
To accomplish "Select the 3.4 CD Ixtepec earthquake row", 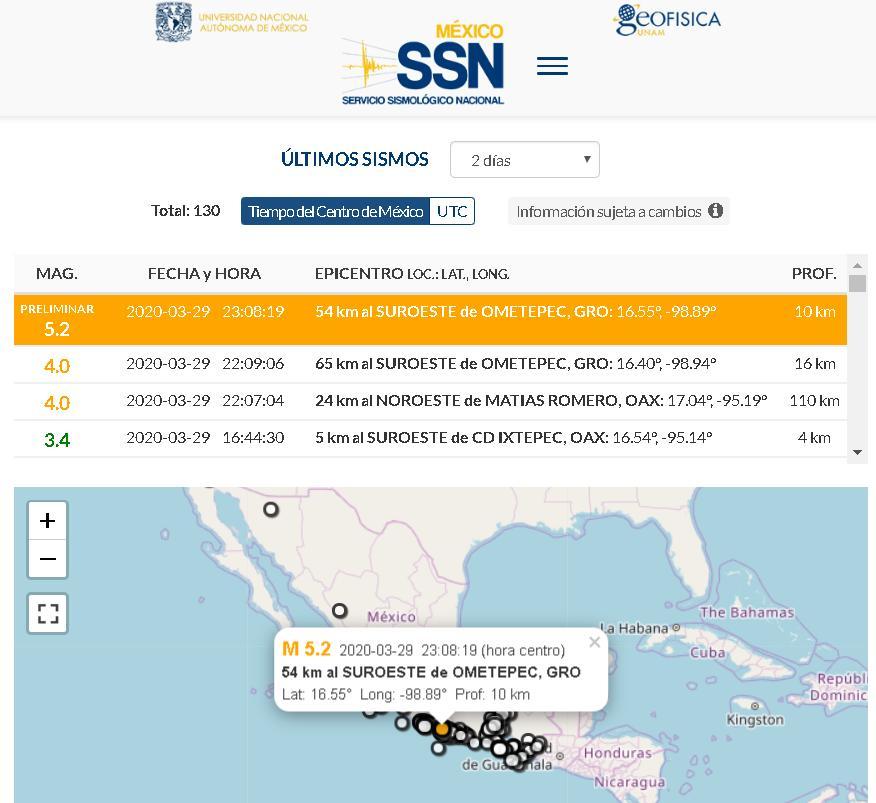I will (x=430, y=438).
